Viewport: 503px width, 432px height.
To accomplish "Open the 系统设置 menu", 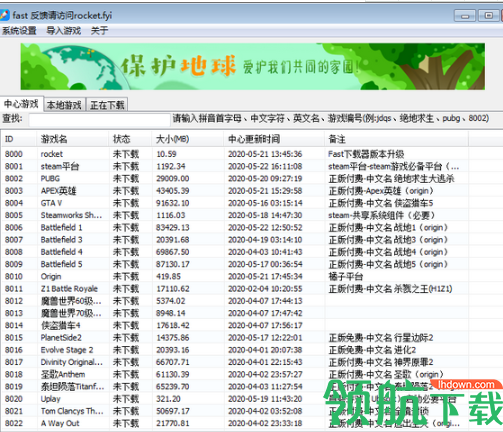I will pos(19,31).
